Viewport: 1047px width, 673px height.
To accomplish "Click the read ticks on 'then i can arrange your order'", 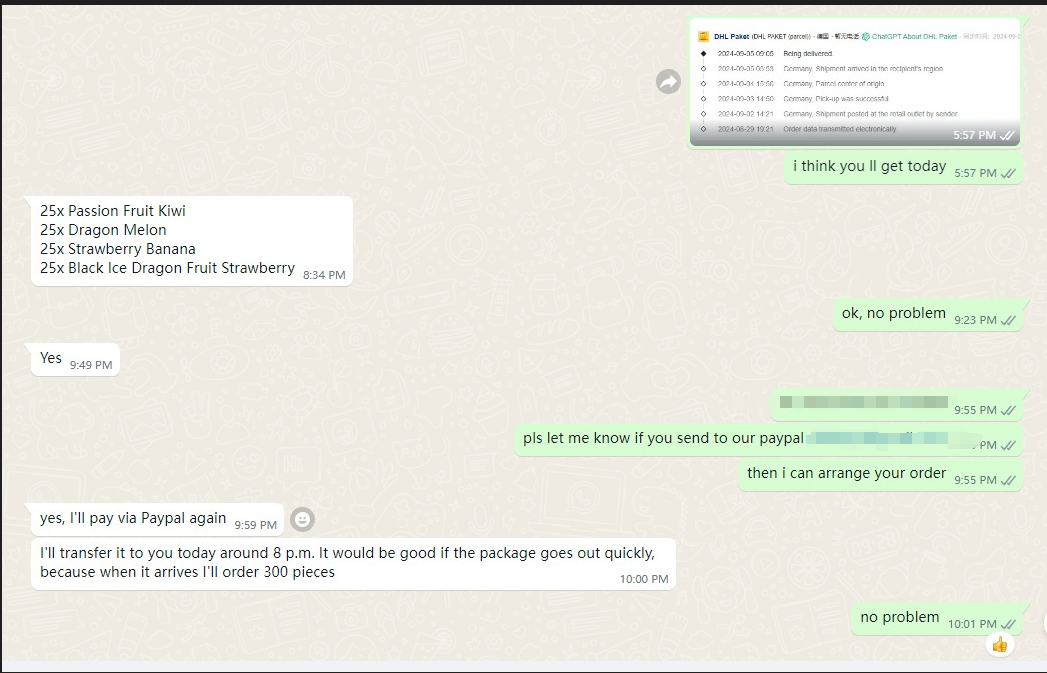I will [x=1008, y=480].
